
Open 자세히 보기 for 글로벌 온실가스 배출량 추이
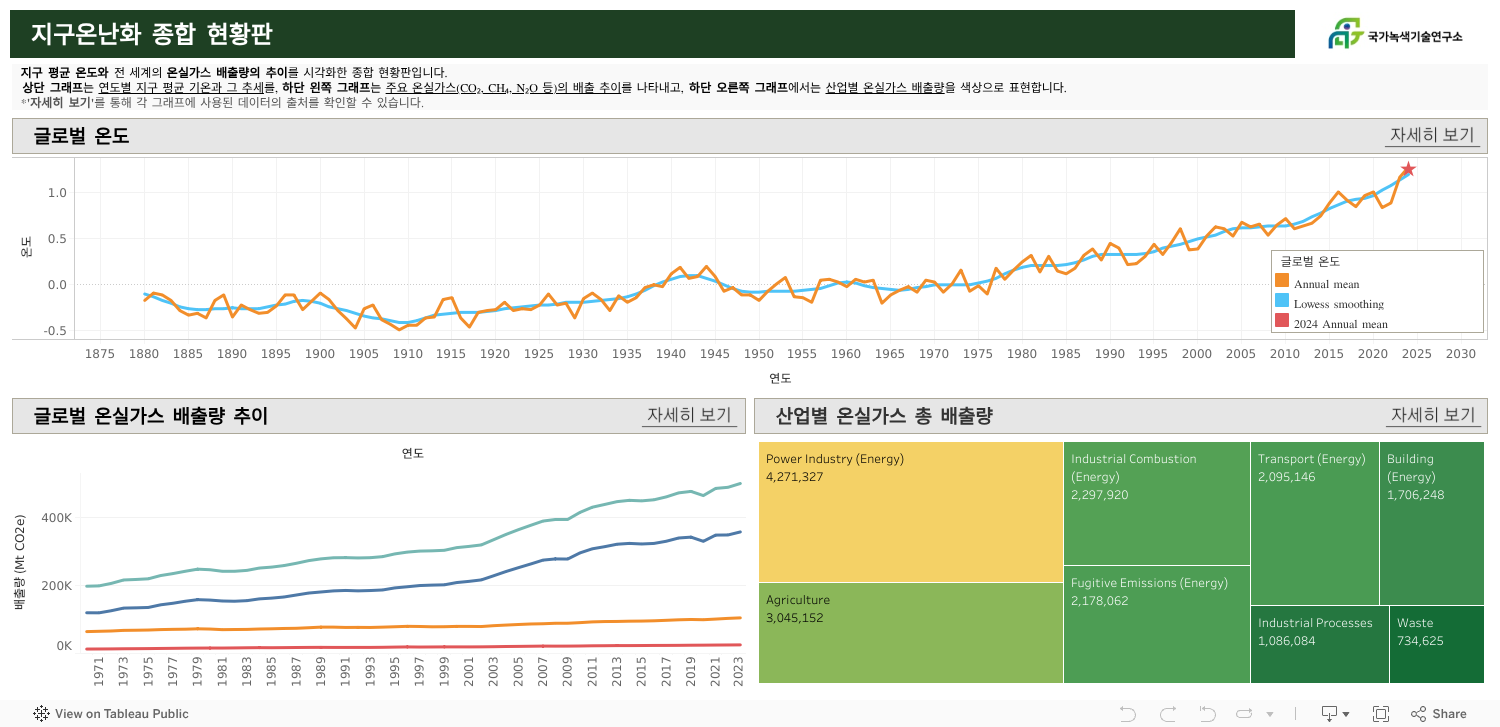click(x=689, y=415)
